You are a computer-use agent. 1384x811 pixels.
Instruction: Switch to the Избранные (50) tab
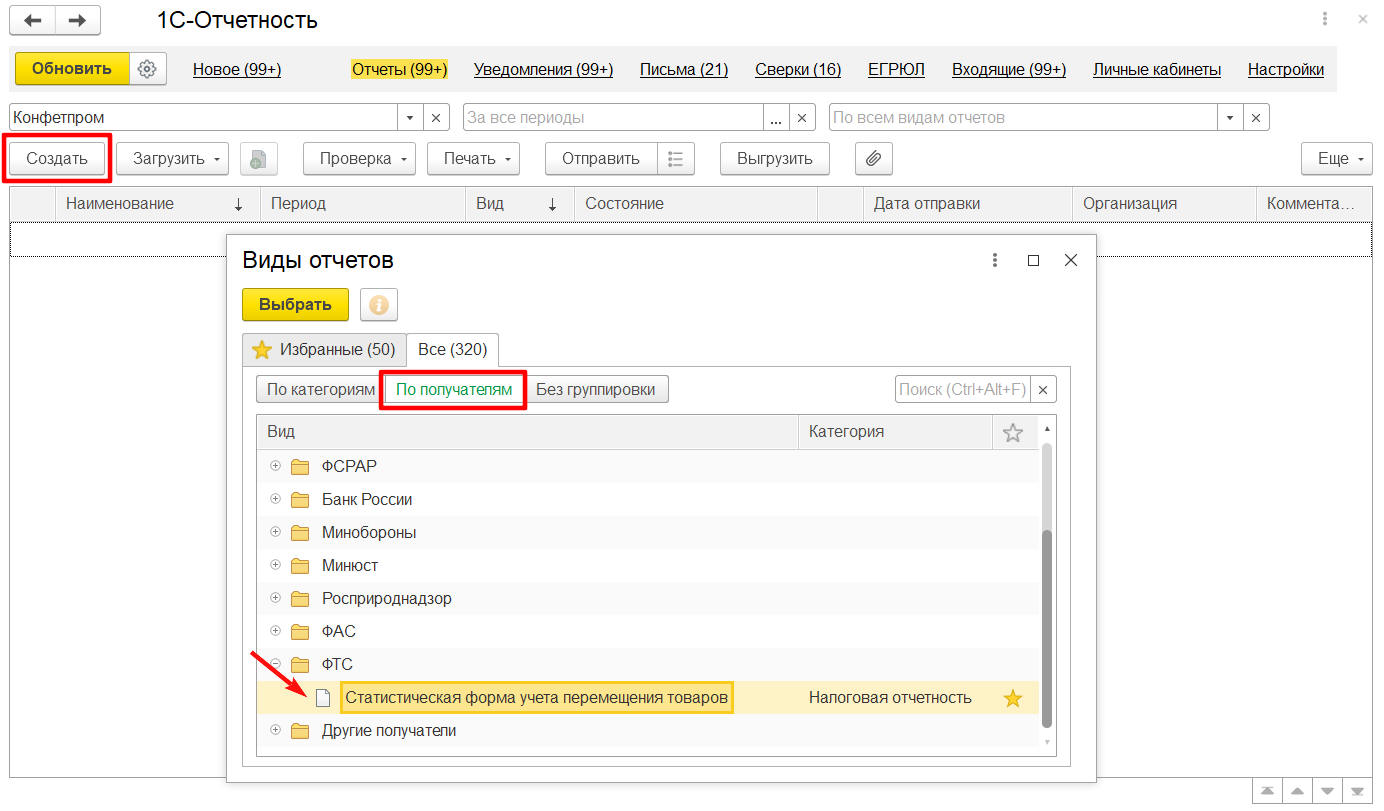coord(325,349)
